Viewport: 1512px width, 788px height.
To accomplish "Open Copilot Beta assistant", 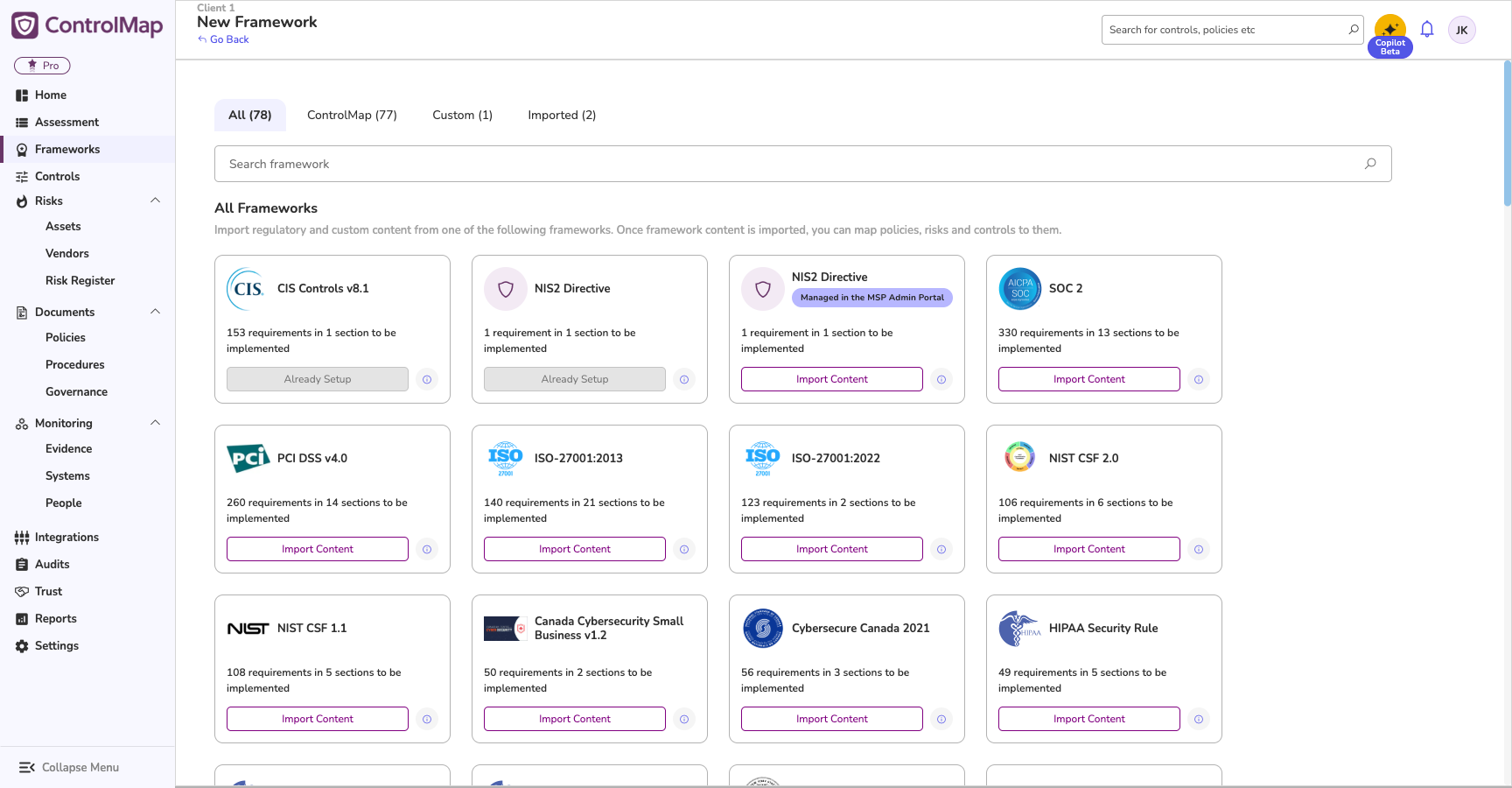I will click(1389, 37).
